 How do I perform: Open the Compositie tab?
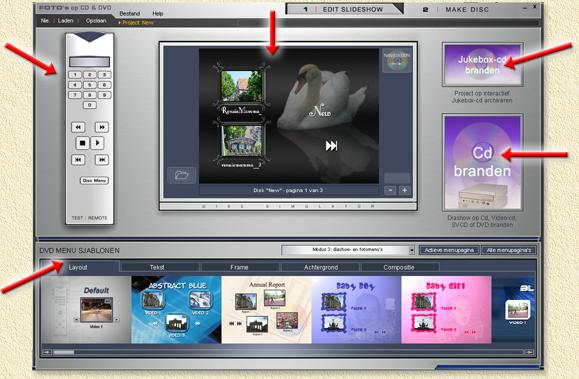coord(399,267)
